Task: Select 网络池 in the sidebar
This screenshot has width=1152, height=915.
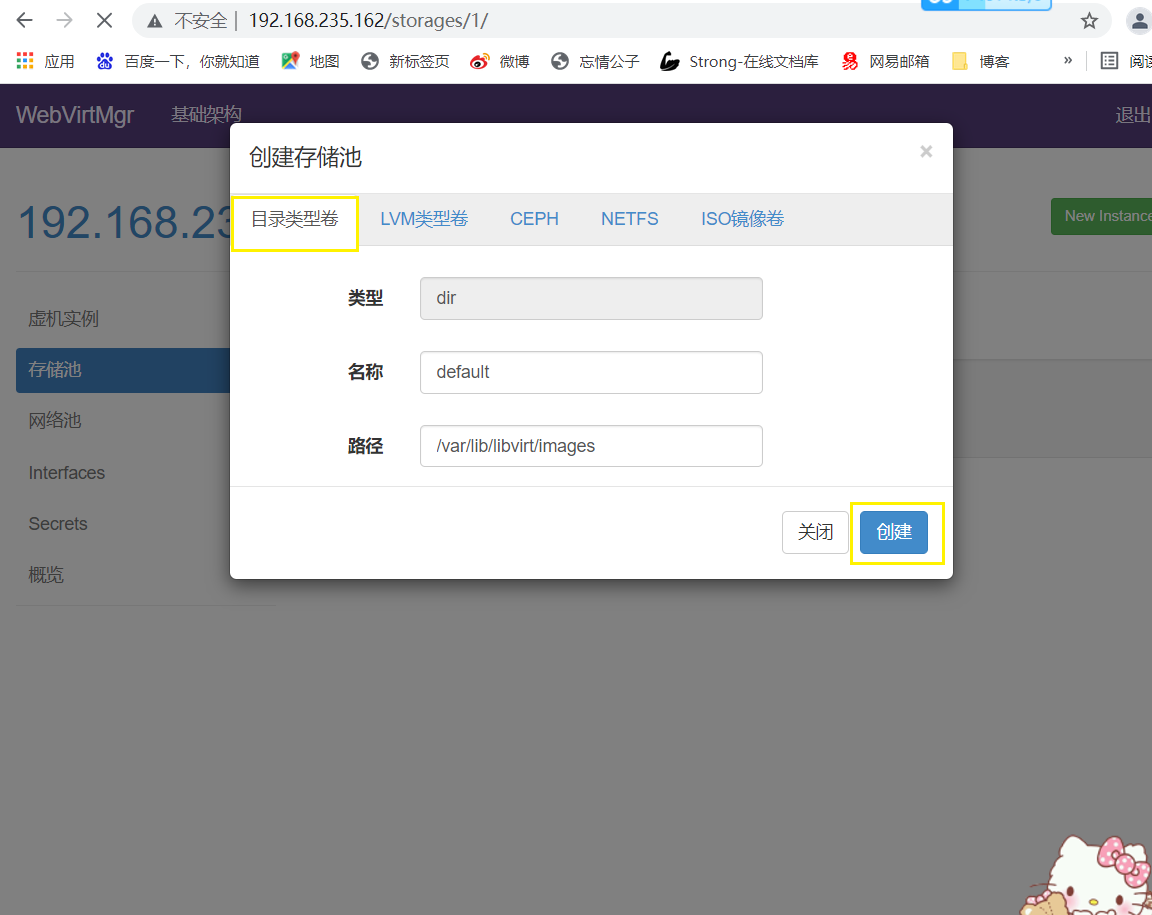Action: point(53,420)
